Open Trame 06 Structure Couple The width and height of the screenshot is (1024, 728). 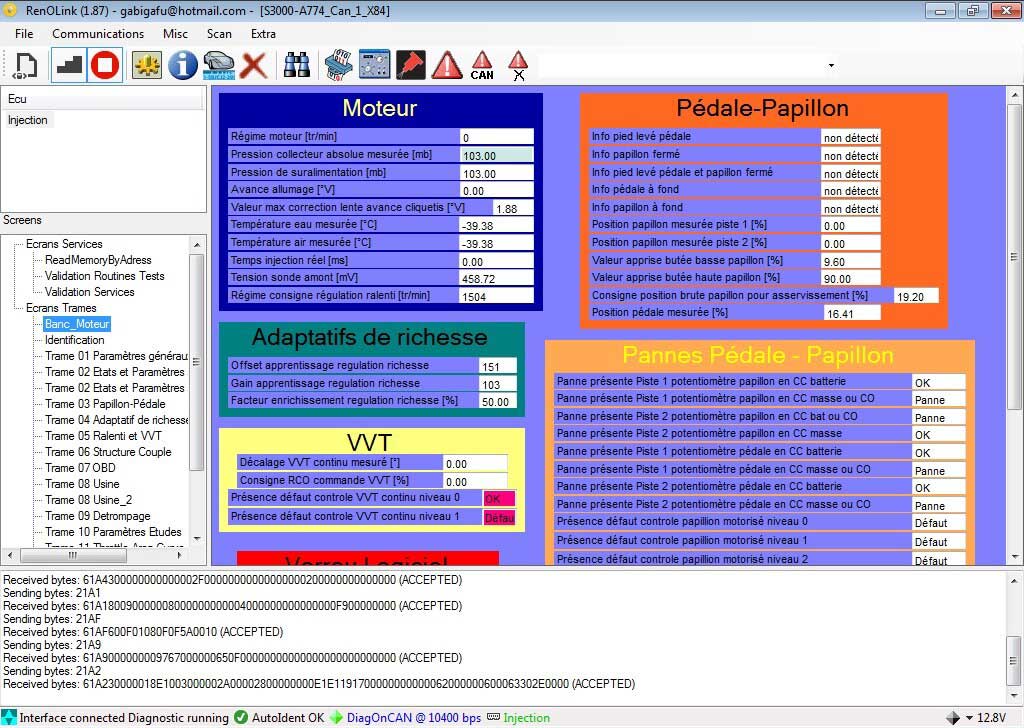(108, 452)
